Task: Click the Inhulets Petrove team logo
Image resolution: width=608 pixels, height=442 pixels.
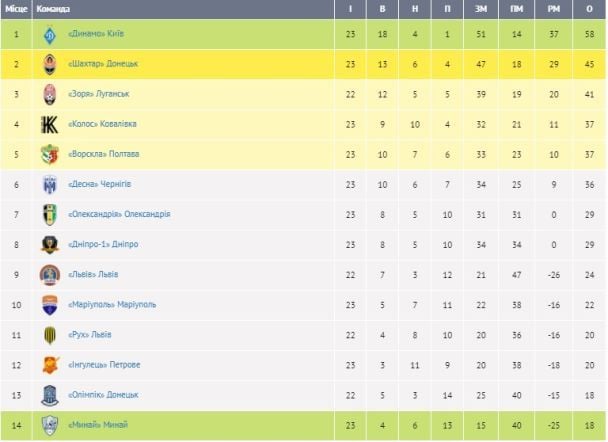Action: pos(48,365)
